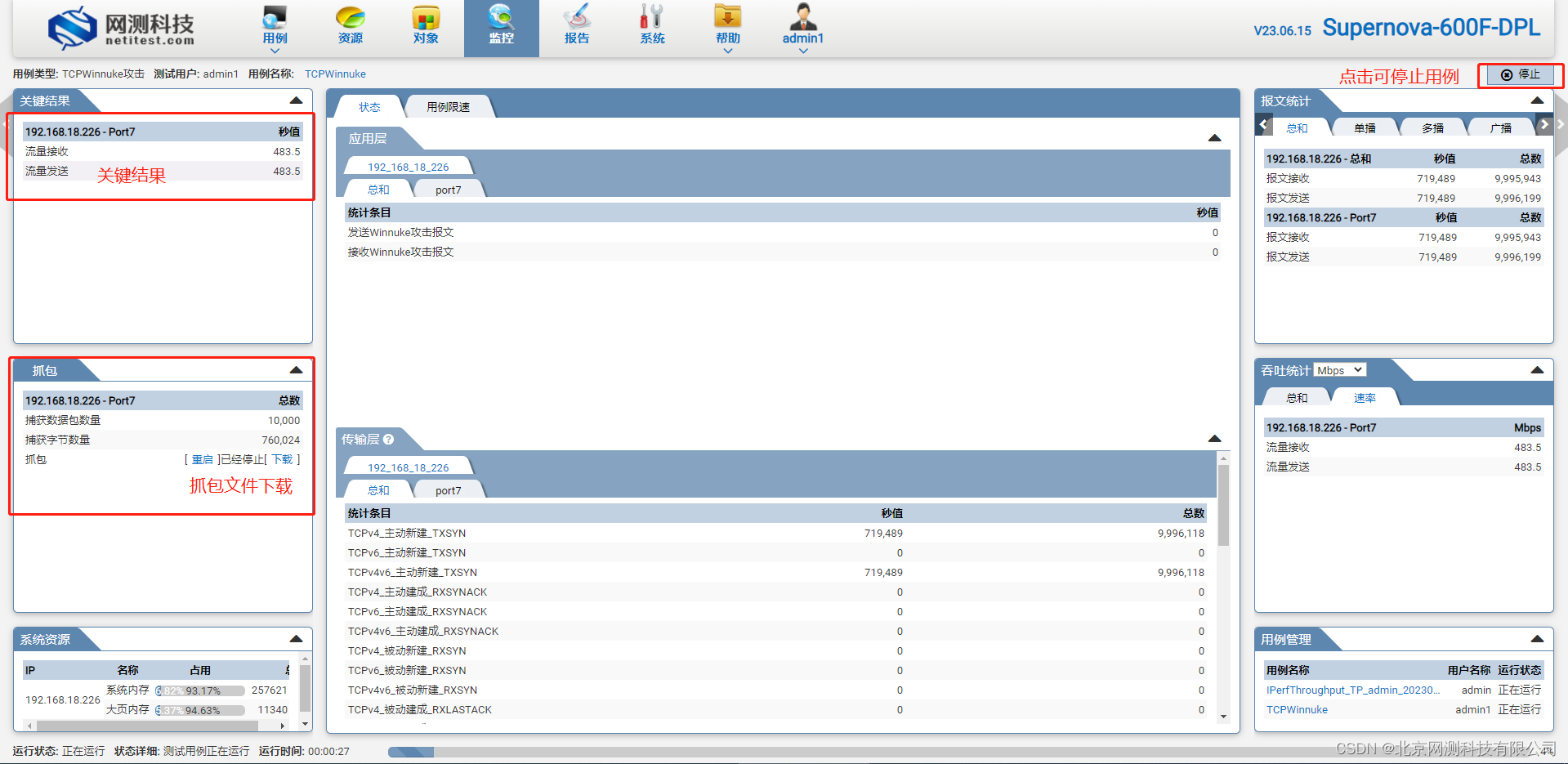Click the netitest.com company logo
Viewport: 1568px width, 764px height.
click(x=121, y=29)
